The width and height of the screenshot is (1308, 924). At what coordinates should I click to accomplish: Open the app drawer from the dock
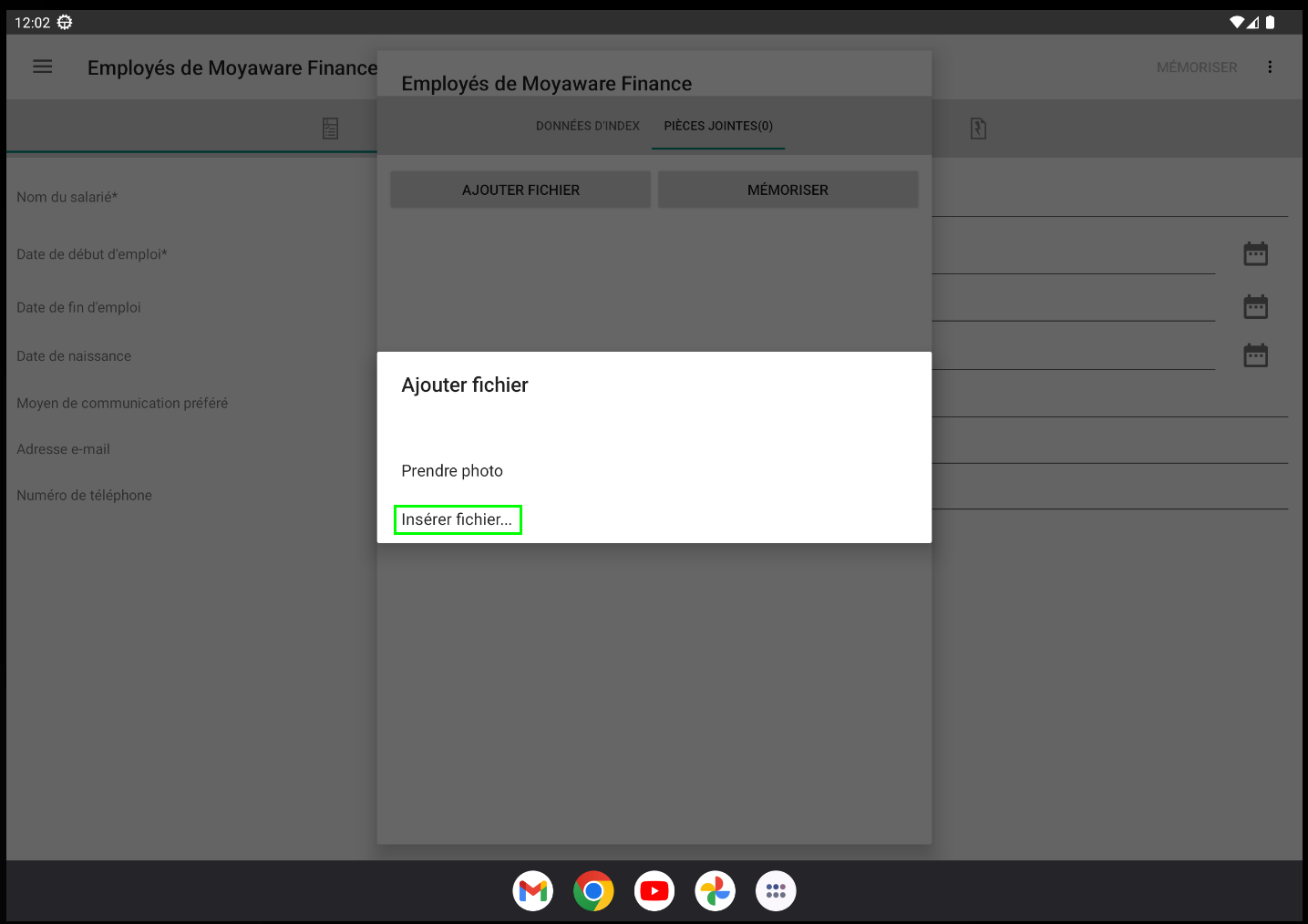776,891
